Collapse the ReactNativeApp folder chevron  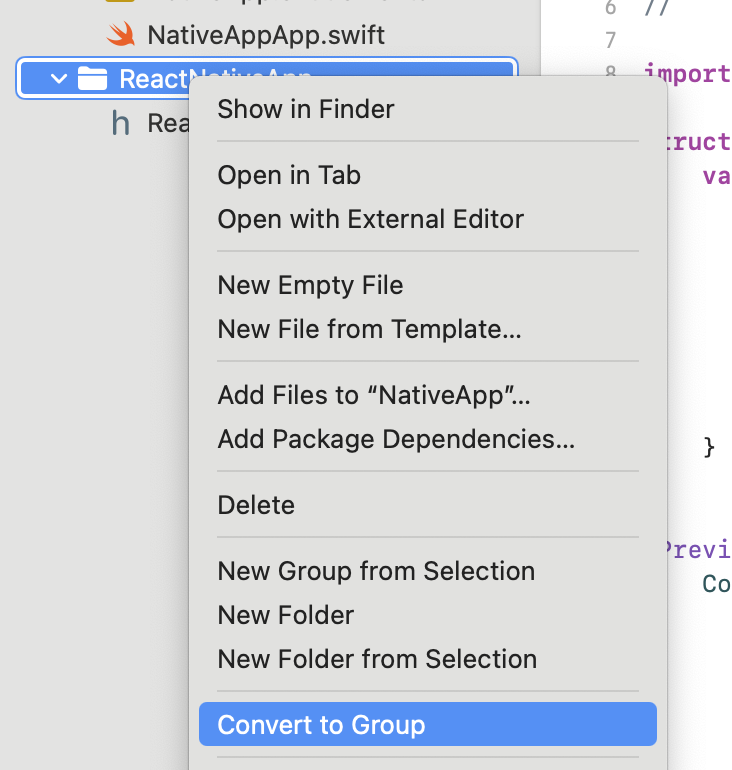tap(58, 79)
